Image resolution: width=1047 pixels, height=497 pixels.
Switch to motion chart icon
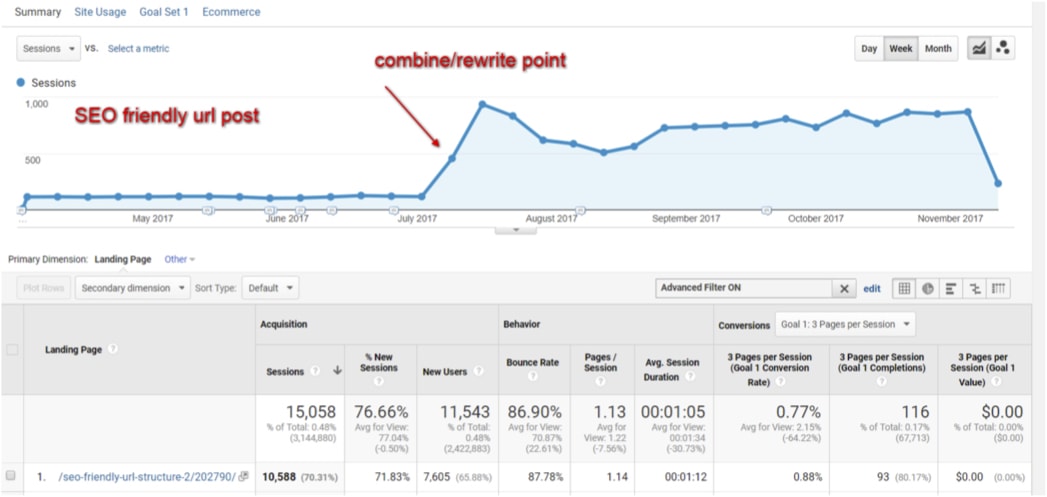click(x=1002, y=48)
